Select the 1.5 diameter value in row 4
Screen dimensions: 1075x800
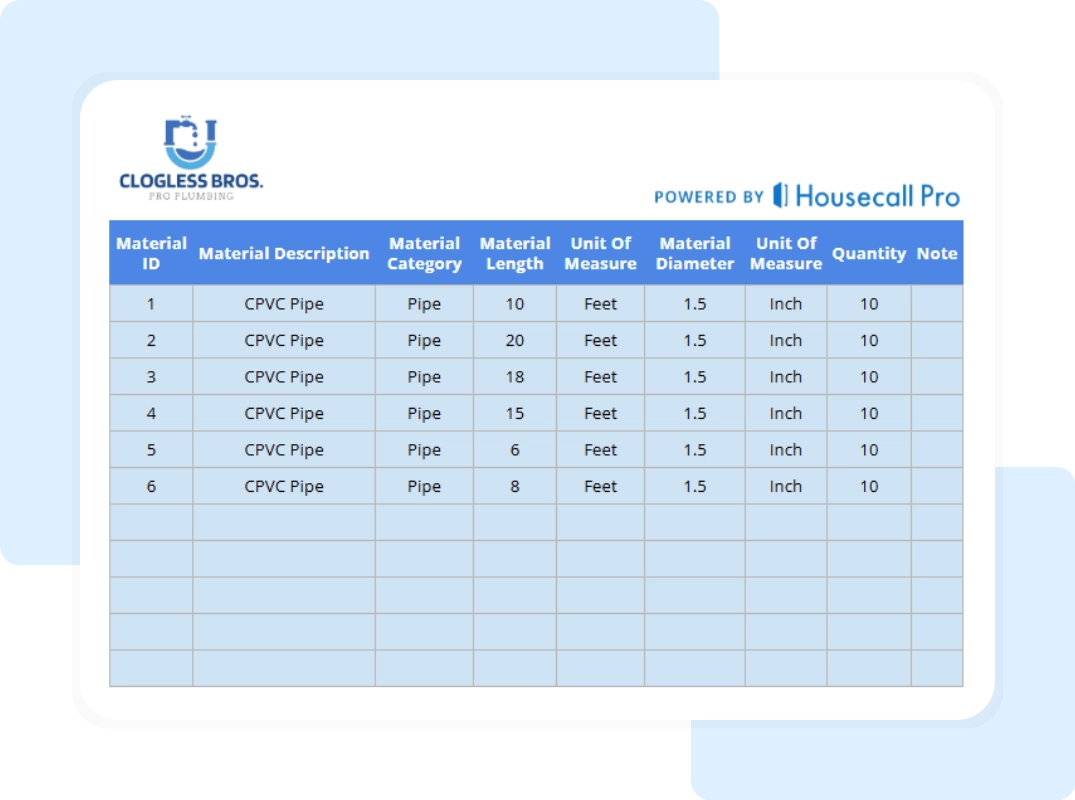coord(695,413)
